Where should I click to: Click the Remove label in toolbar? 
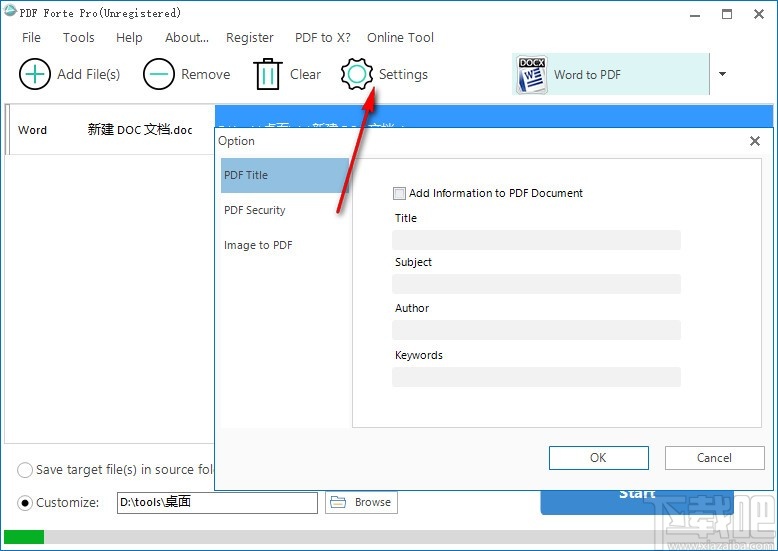coord(205,74)
